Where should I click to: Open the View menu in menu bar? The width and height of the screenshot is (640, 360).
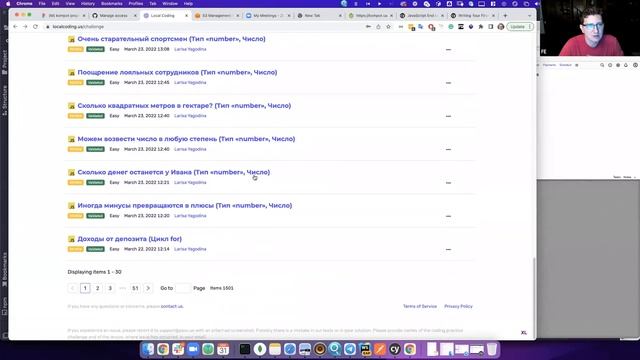click(x=70, y=4)
